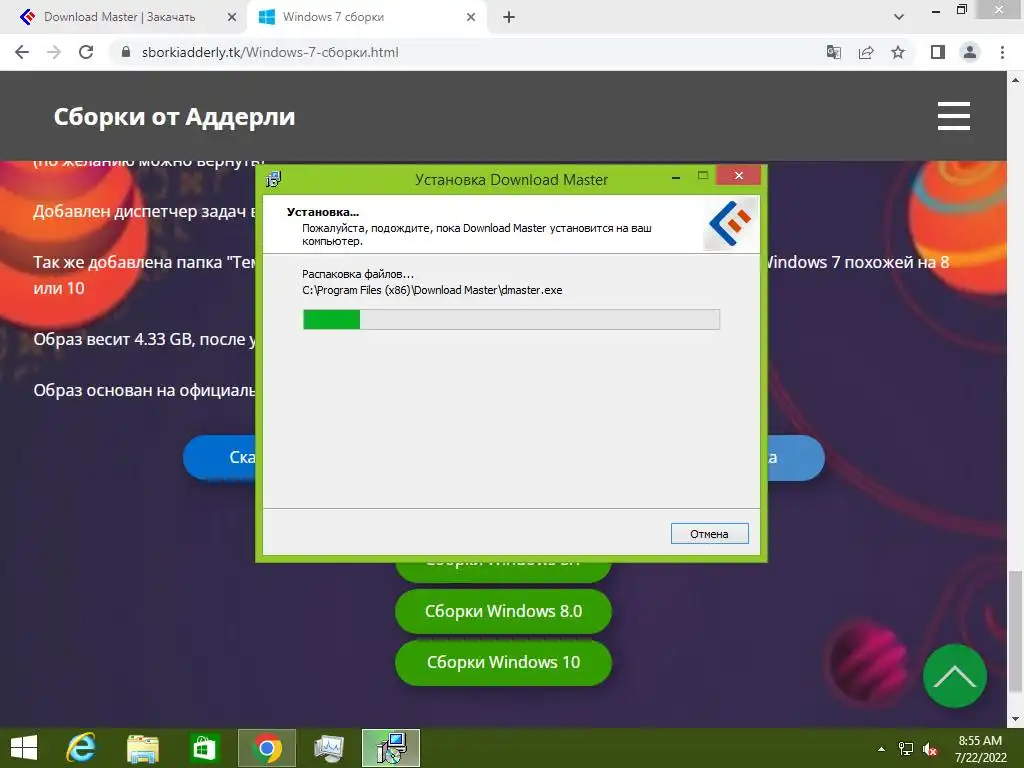The height and width of the screenshot is (768, 1024).
Task: Click the installer progress bar
Action: tap(511, 319)
